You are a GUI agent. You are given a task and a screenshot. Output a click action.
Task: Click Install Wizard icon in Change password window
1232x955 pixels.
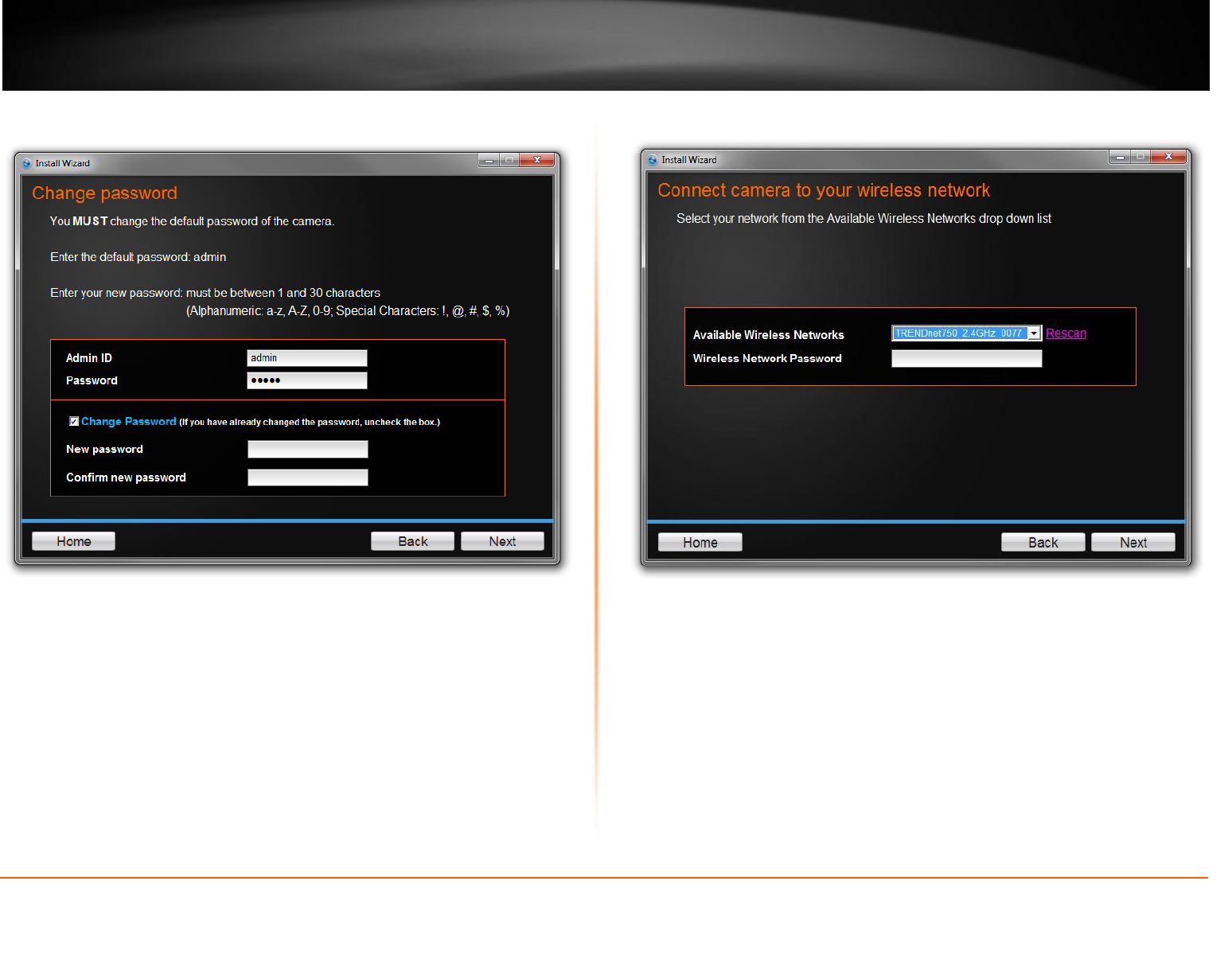point(27,163)
